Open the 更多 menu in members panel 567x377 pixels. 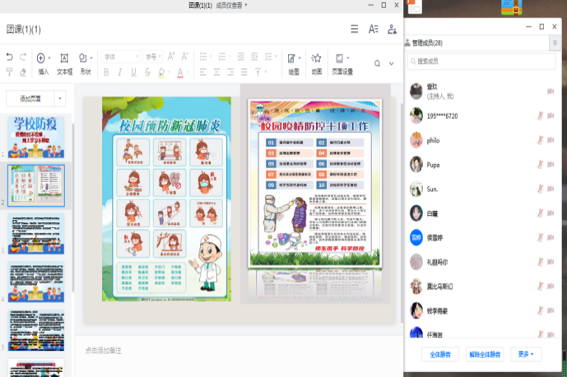[526, 354]
